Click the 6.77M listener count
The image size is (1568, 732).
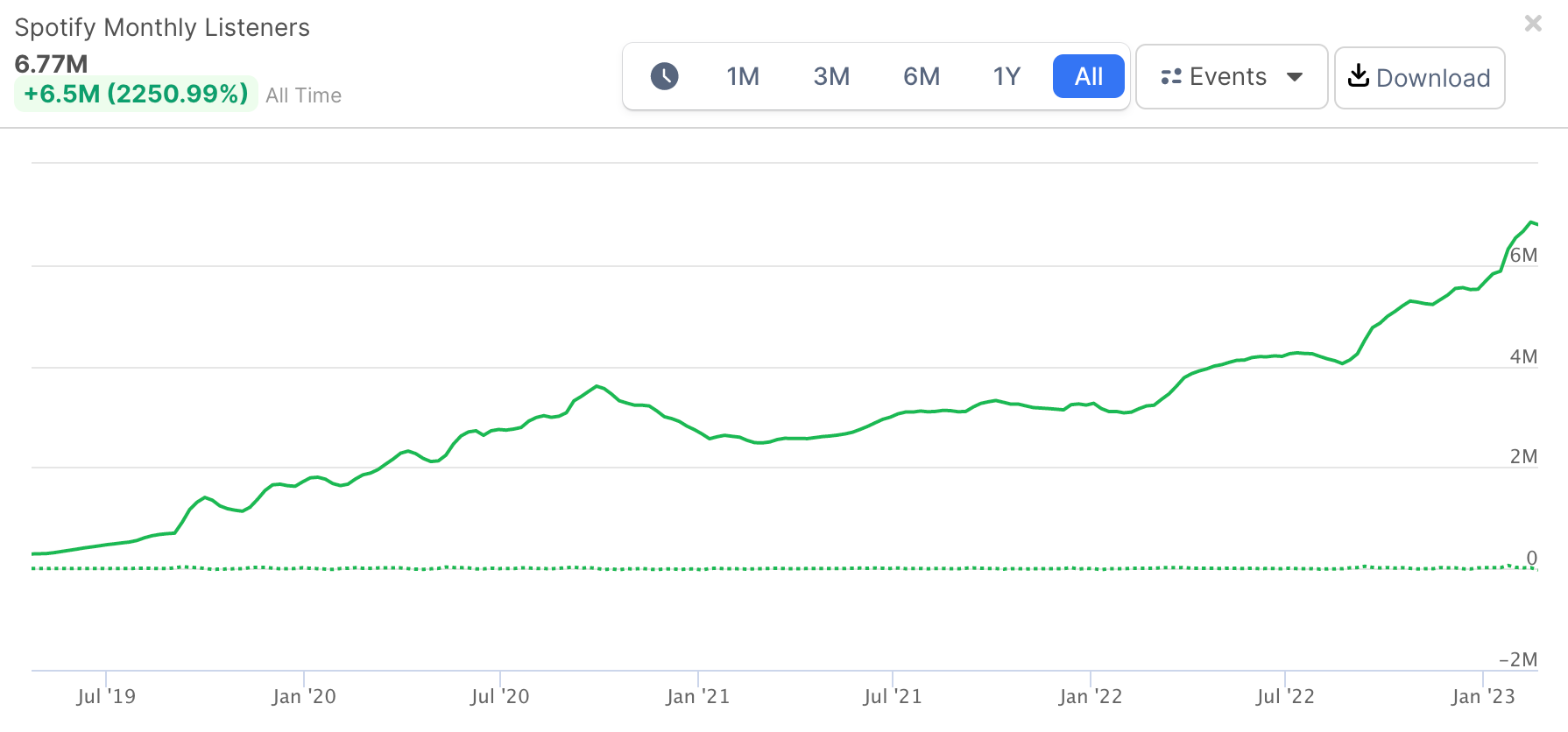coord(52,64)
